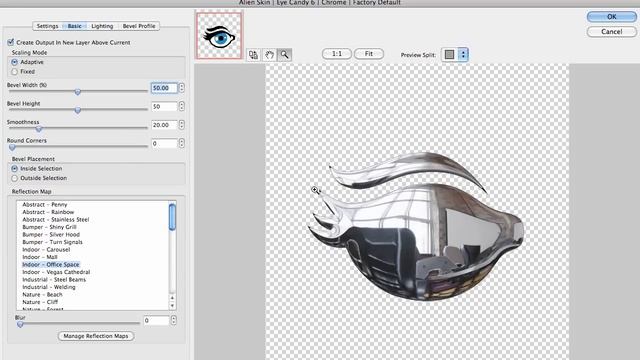Select Bumper - Shiny Grill reflection map
The width and height of the screenshot is (640, 360).
tap(49, 227)
